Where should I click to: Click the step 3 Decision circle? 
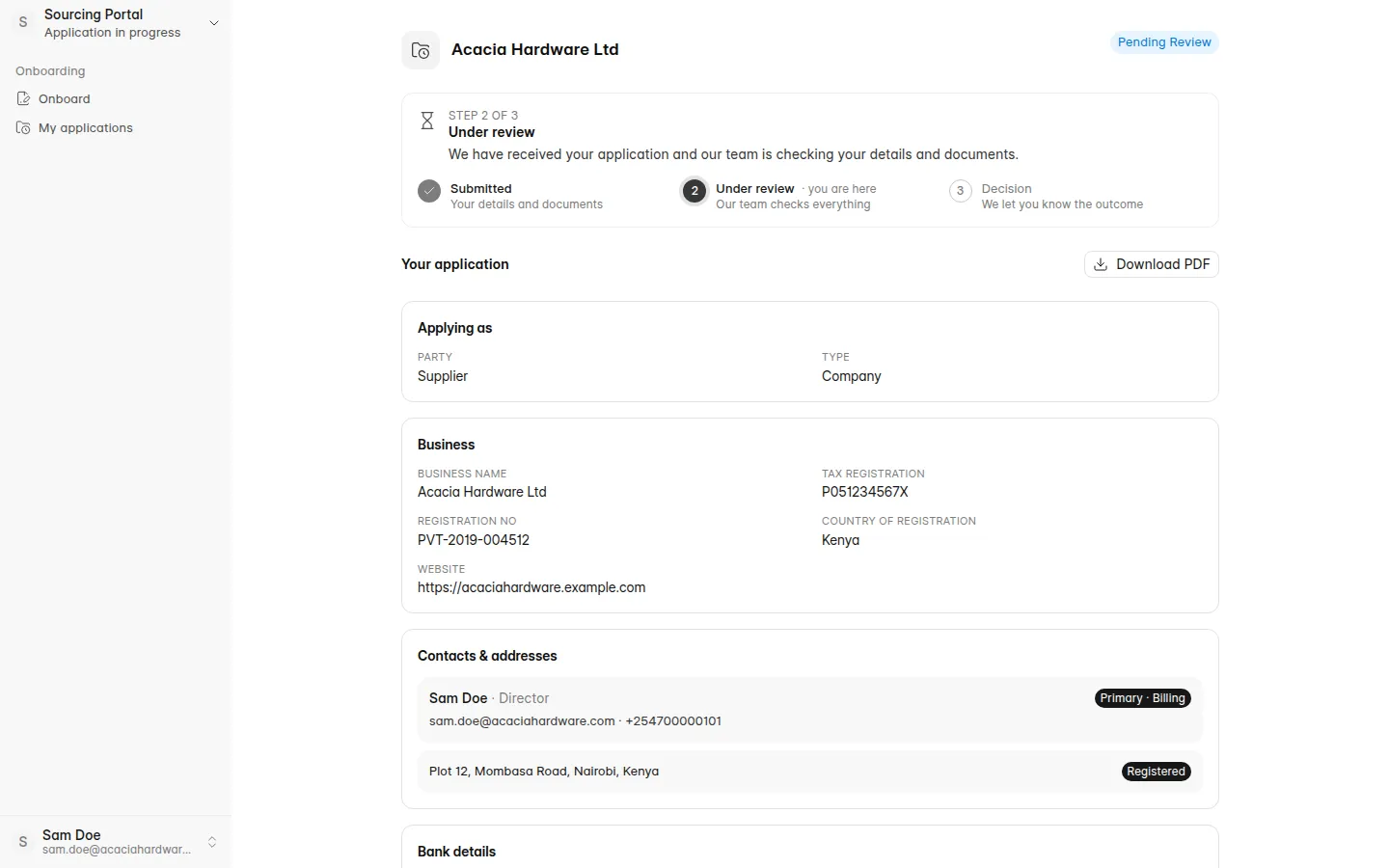point(960,191)
